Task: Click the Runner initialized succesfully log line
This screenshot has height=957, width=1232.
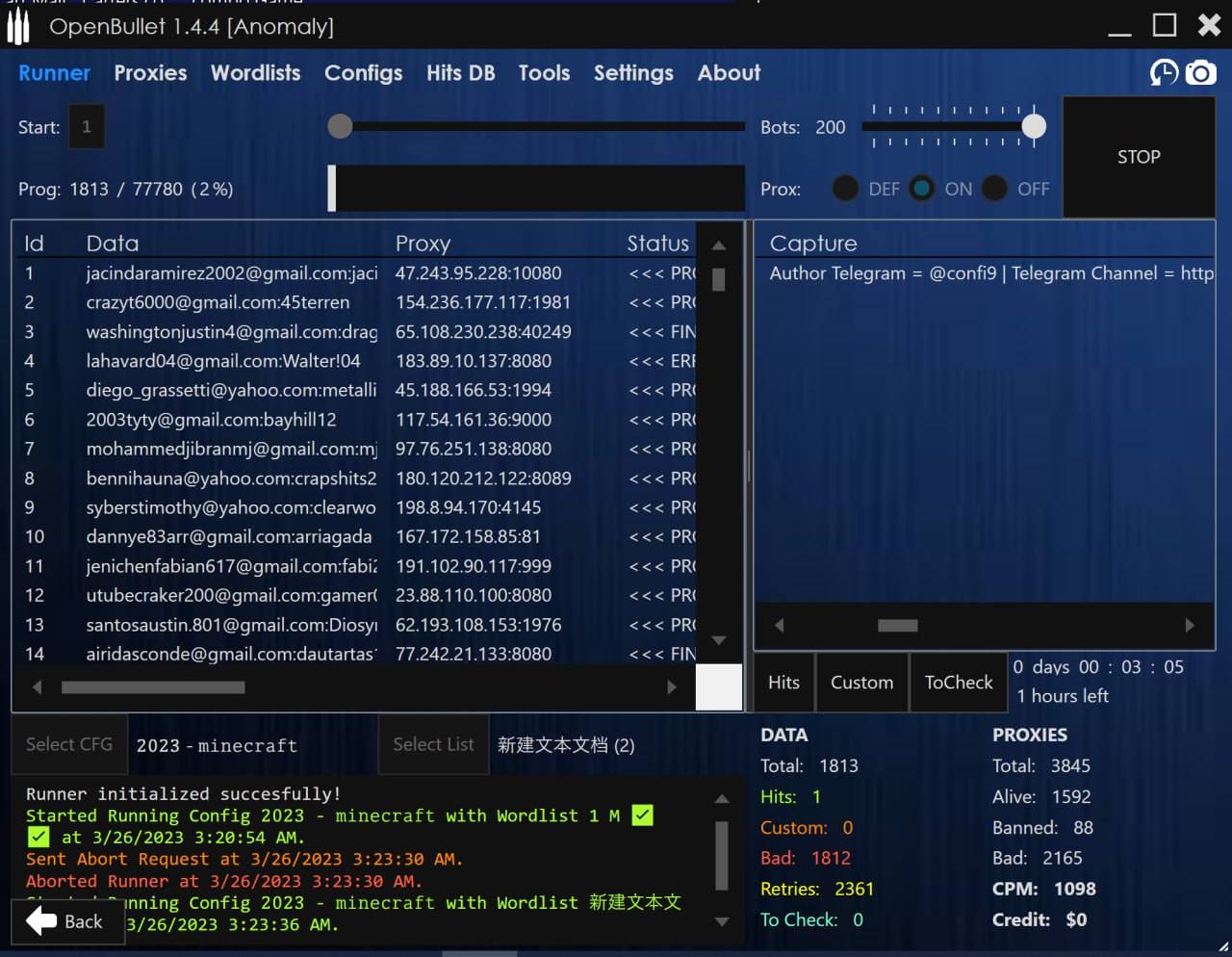Action: (183, 793)
